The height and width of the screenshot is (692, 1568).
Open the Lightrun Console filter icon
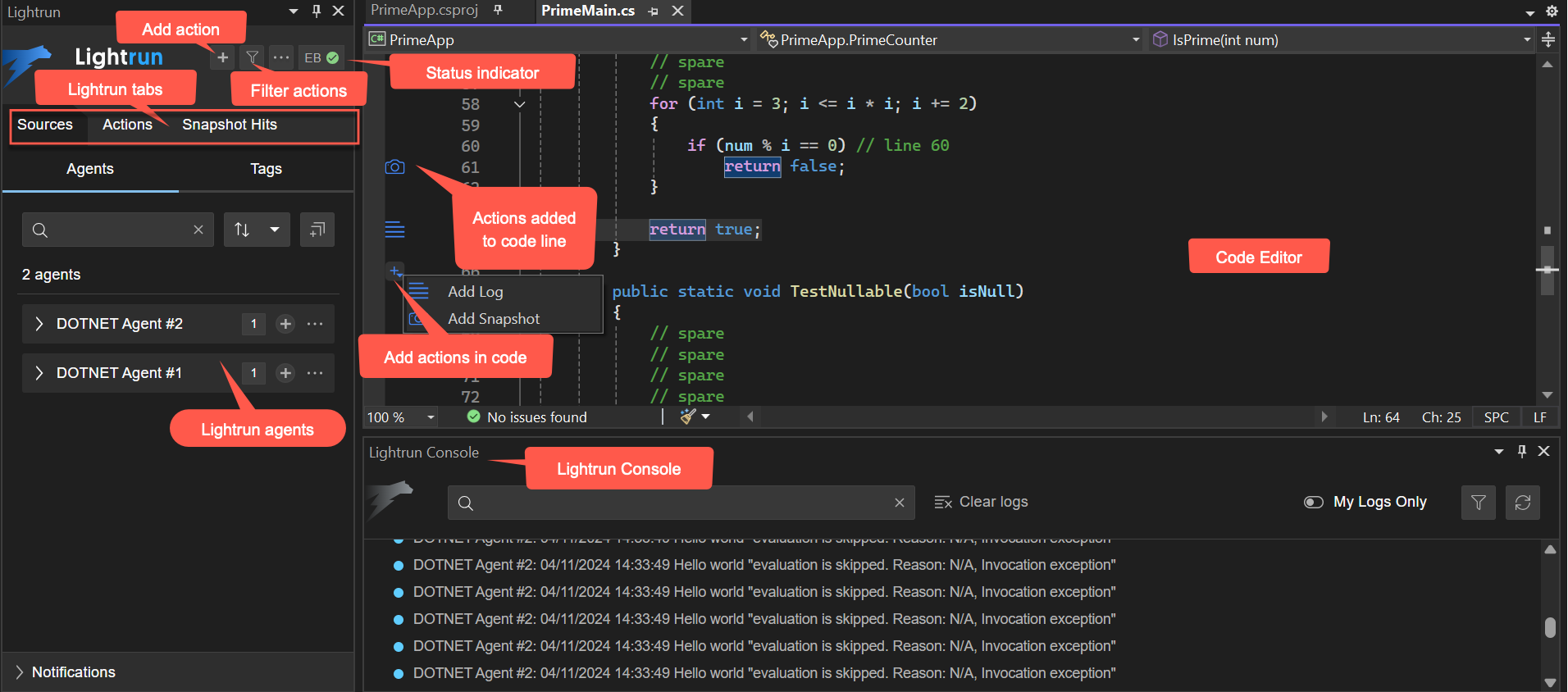[1478, 503]
